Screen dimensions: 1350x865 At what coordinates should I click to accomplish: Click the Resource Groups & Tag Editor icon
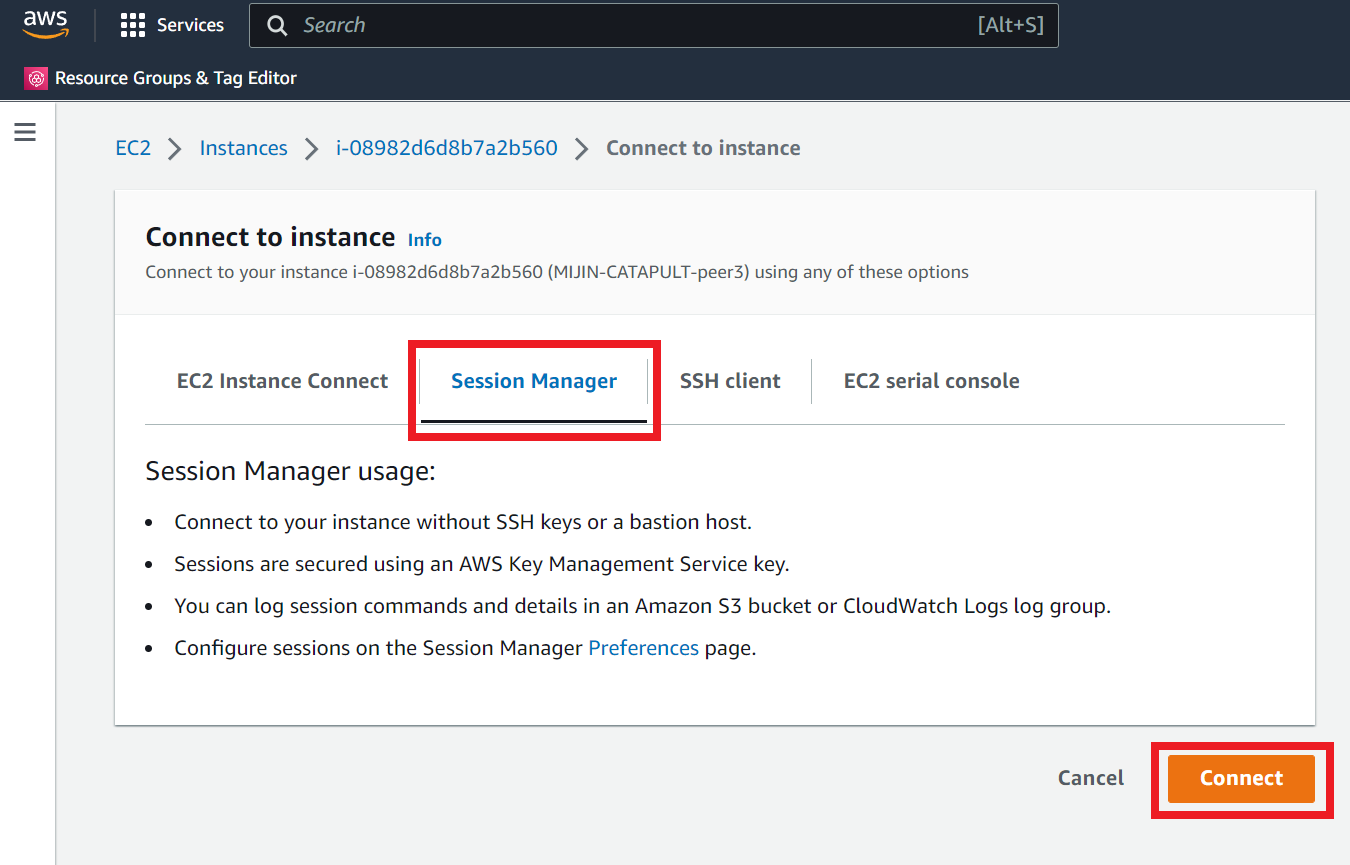[x=36, y=78]
